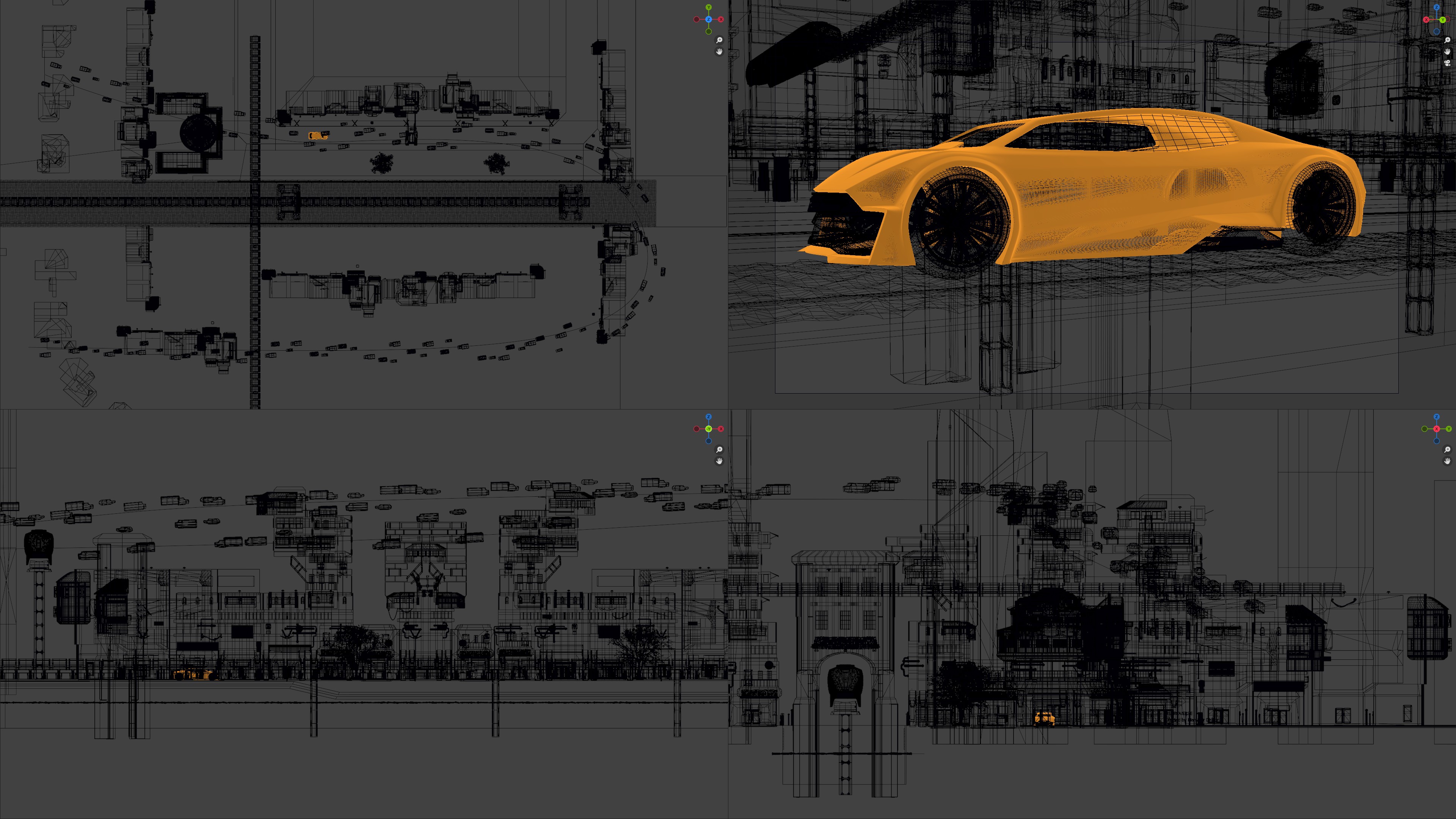Viewport: 1456px width, 819px height.
Task: Click pan hand icon in perspective viewport
Action: coord(1448,52)
